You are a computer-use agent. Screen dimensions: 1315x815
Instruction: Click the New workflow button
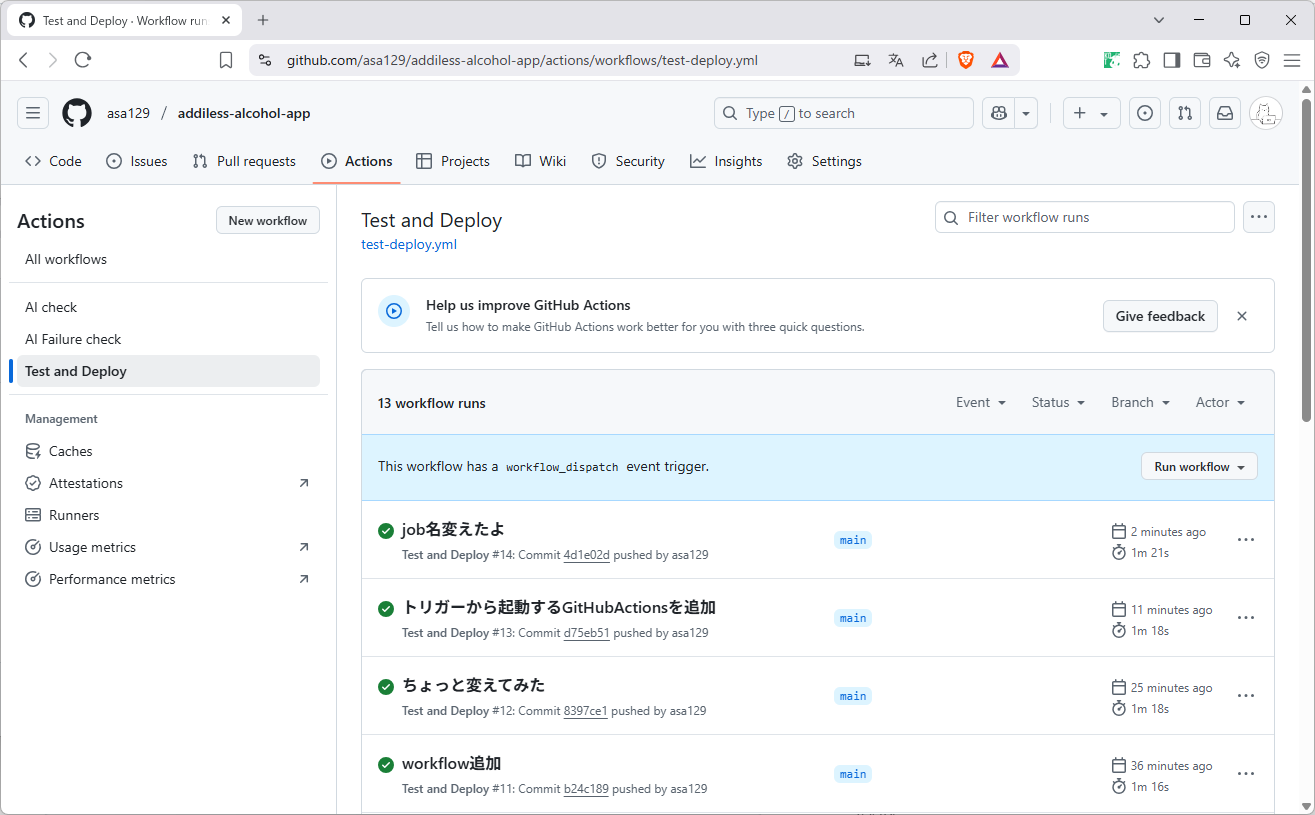click(268, 220)
